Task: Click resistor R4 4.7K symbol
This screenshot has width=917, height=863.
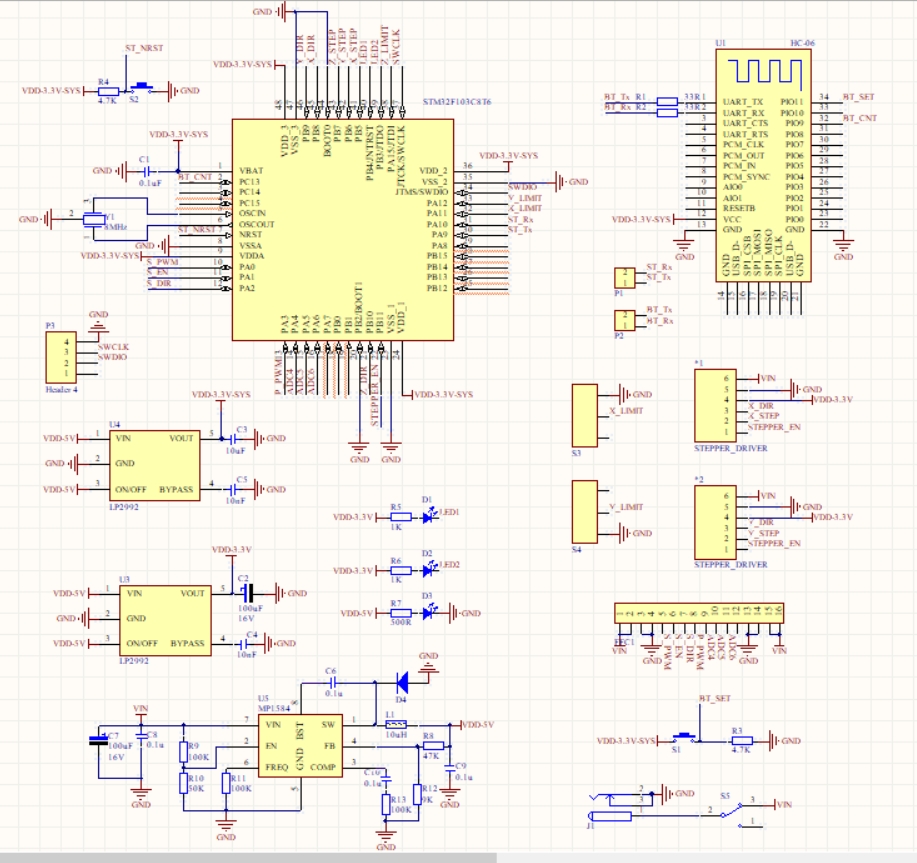Action: (108, 91)
